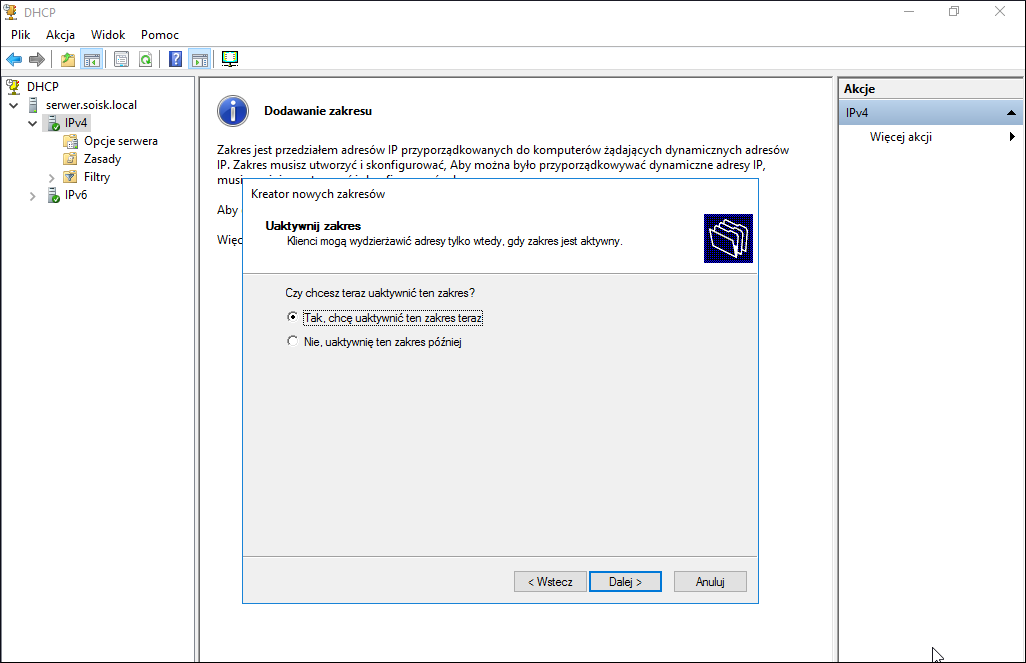The width and height of the screenshot is (1026, 663).
Task: Go forward with the gray arrow
Action: 37,60
